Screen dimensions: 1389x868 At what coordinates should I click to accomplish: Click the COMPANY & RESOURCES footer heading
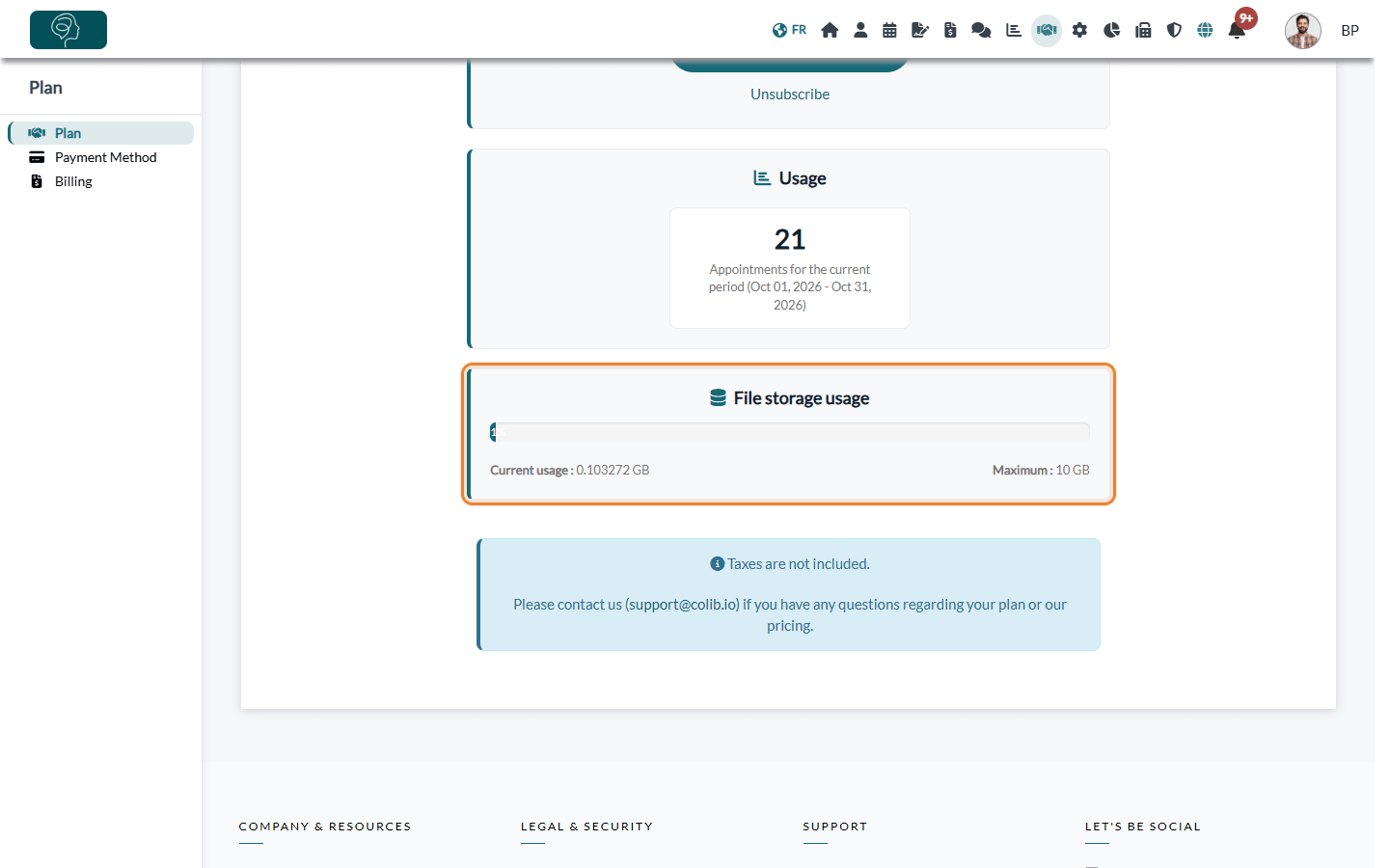click(x=325, y=827)
